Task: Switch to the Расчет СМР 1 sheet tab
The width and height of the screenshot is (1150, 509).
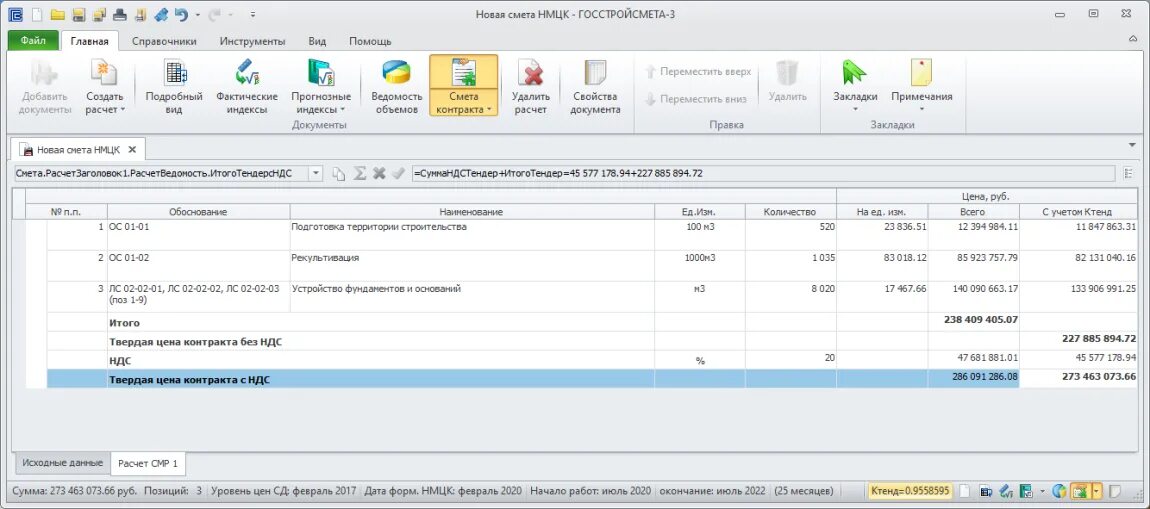Action: (148, 464)
